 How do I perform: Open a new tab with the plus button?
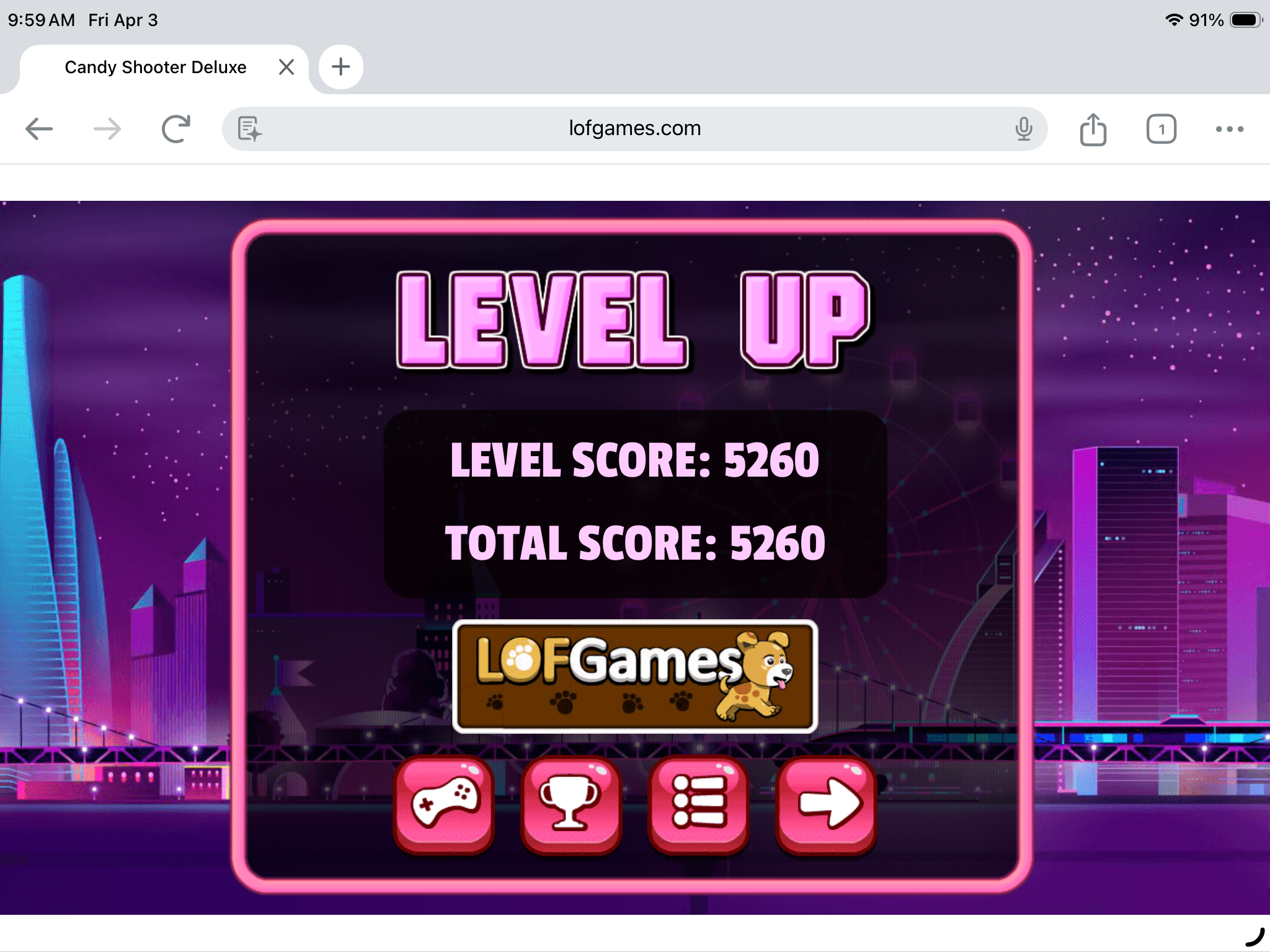[341, 67]
